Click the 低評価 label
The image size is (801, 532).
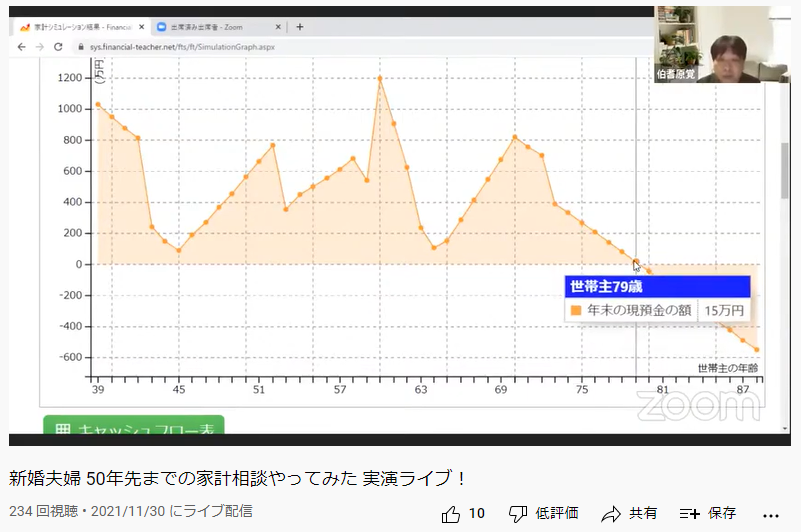557,513
